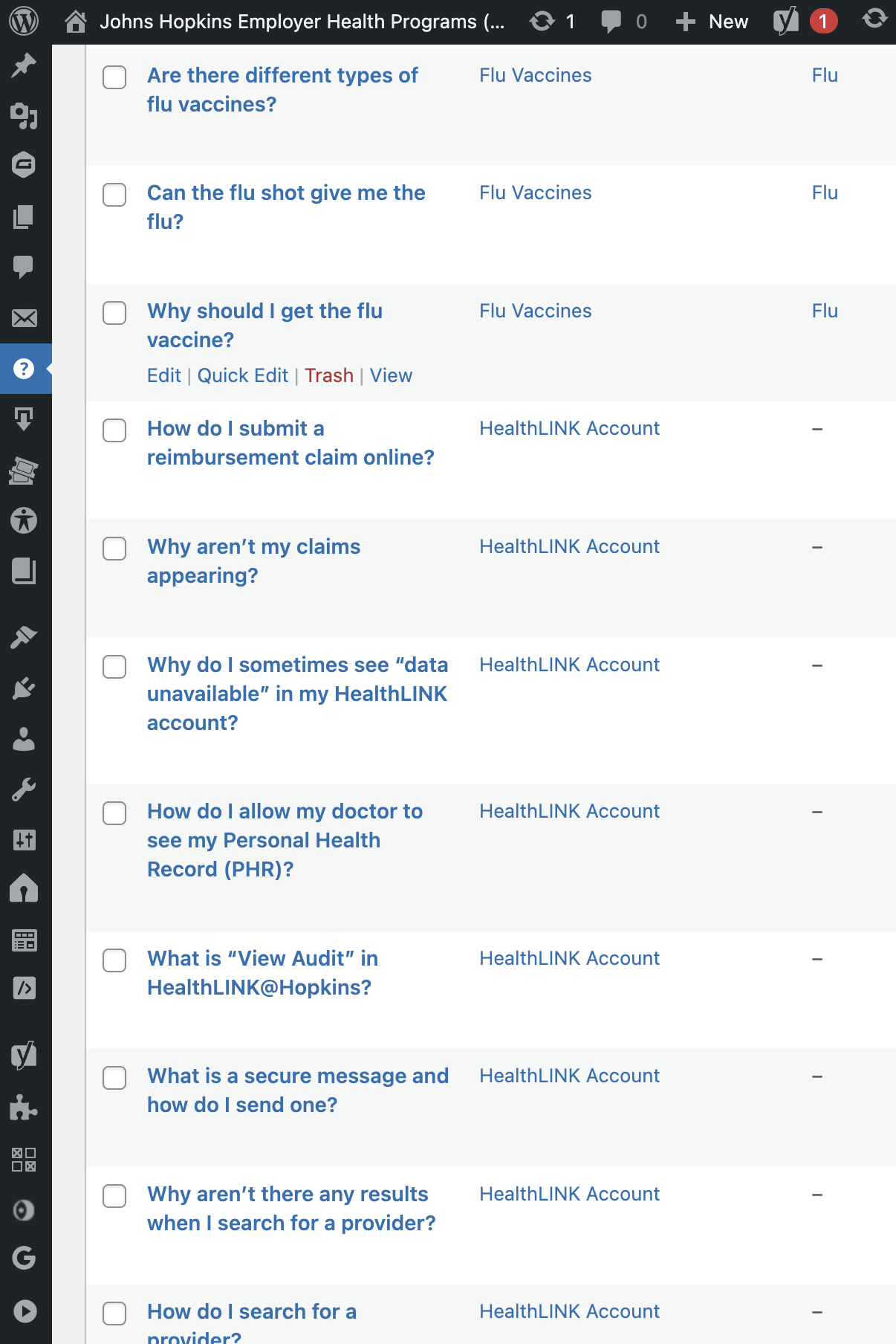Click the site home icon
This screenshot has height=1344, width=896.
click(75, 22)
